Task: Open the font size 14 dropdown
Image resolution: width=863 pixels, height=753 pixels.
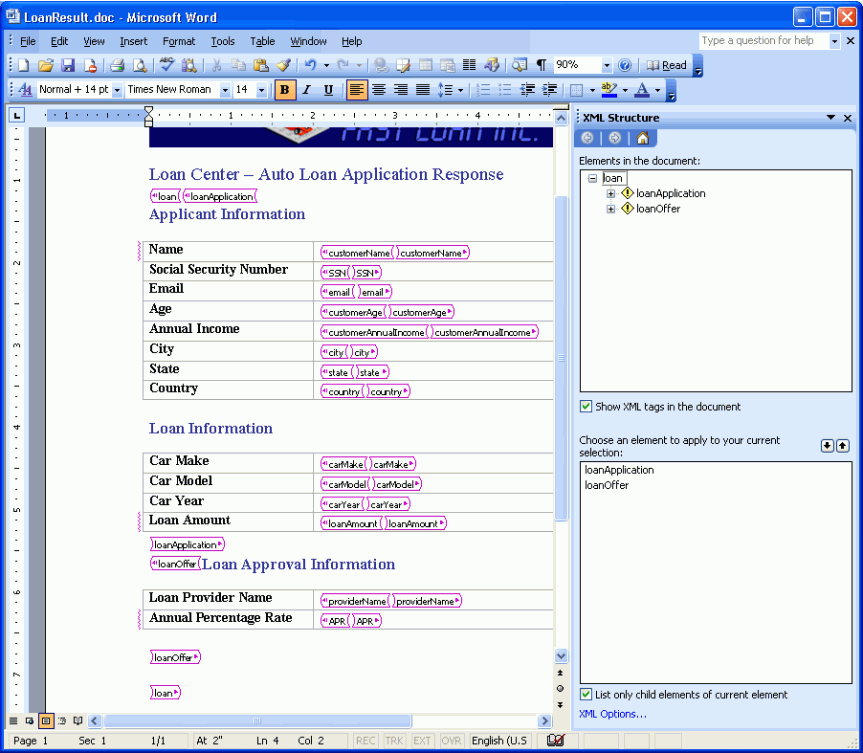Action: coord(261,90)
